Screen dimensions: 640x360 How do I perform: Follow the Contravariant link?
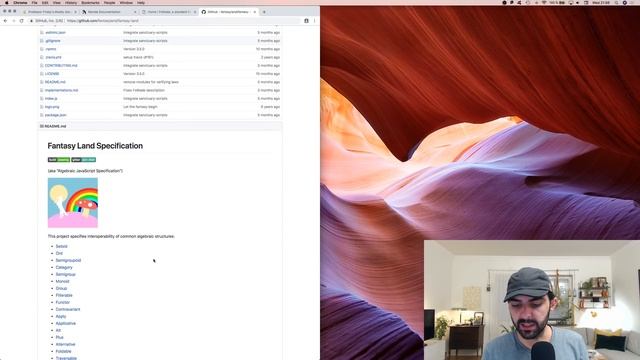click(68, 309)
